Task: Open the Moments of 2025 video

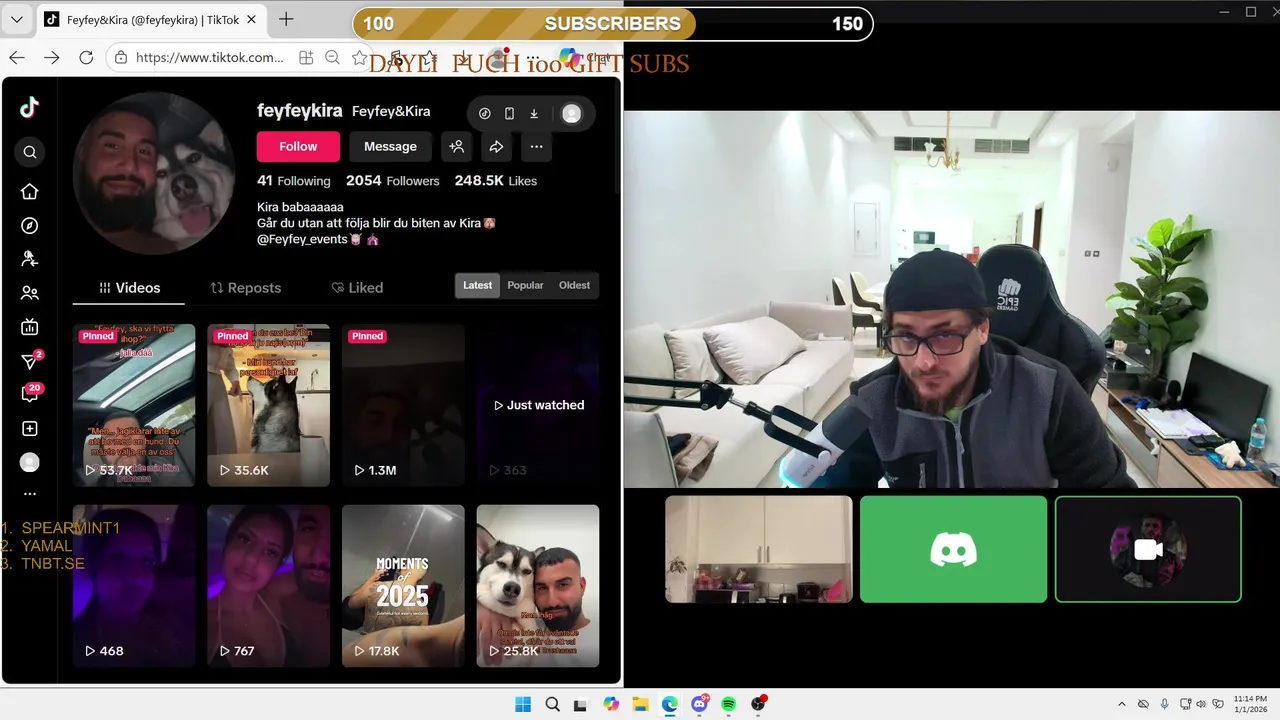Action: point(403,586)
